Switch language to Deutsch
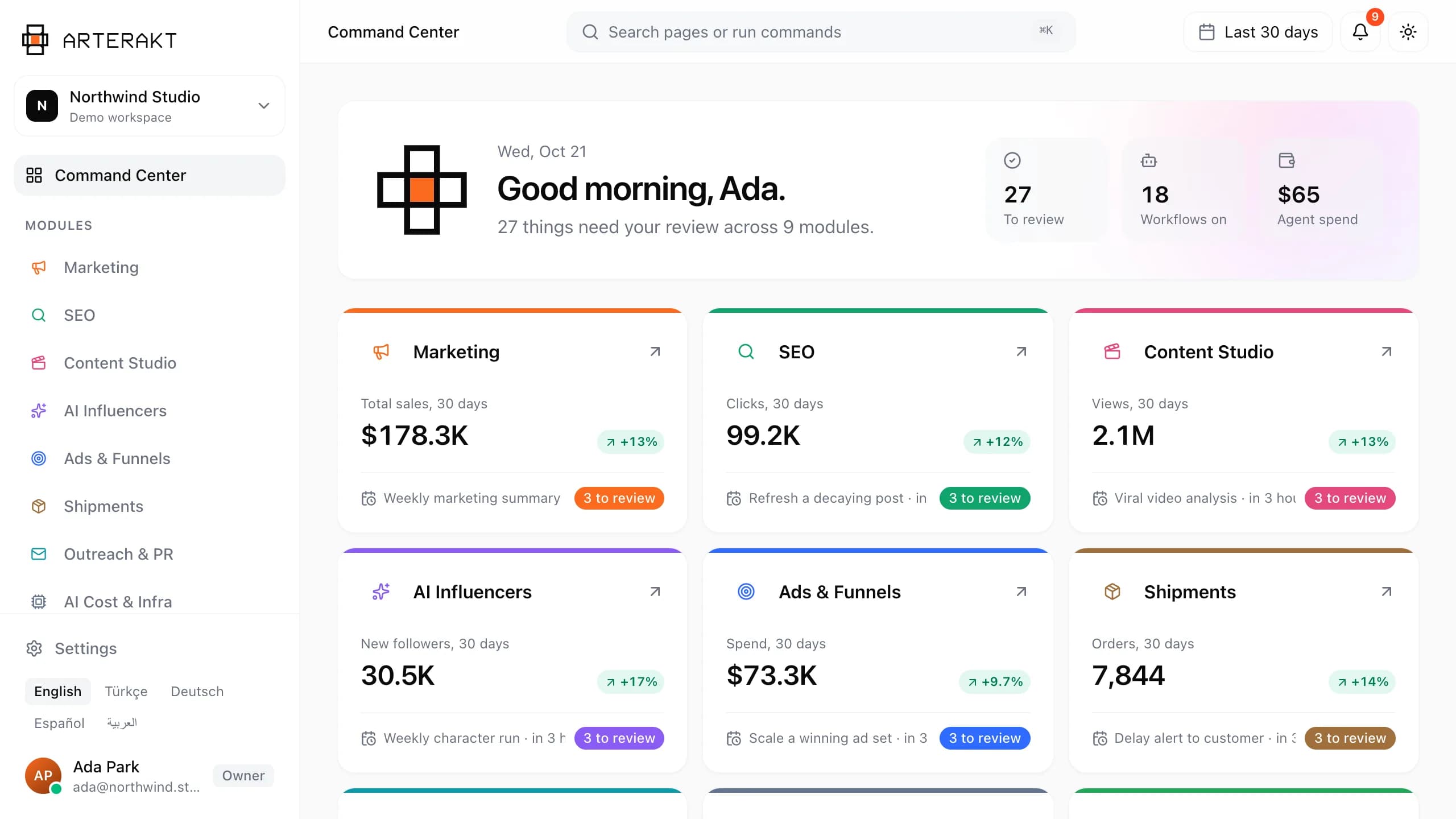This screenshot has width=1456, height=819. tap(197, 691)
